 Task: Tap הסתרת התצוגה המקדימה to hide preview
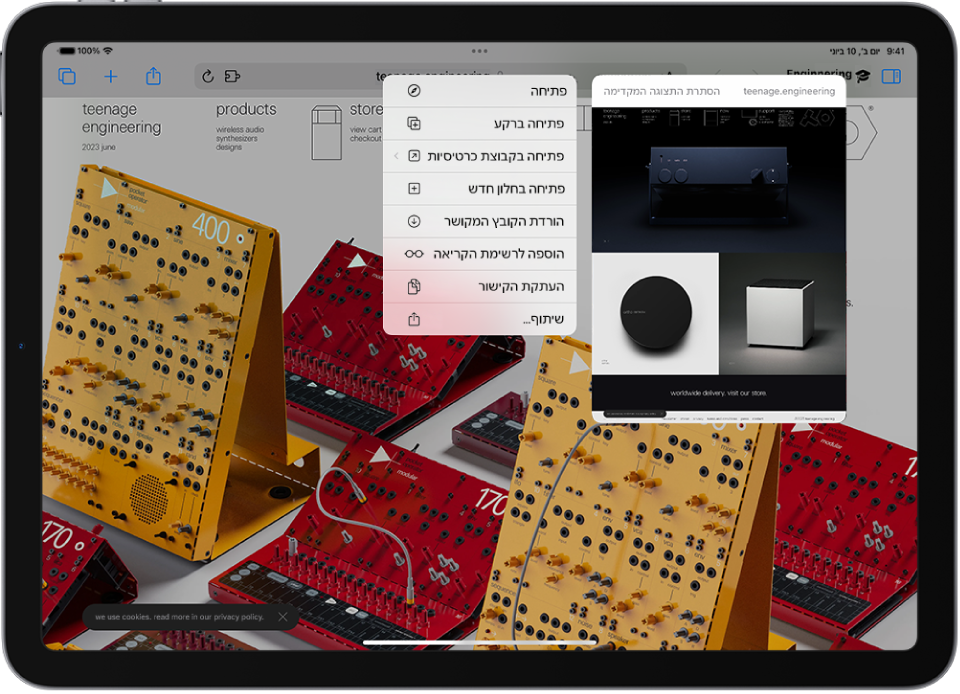661,91
